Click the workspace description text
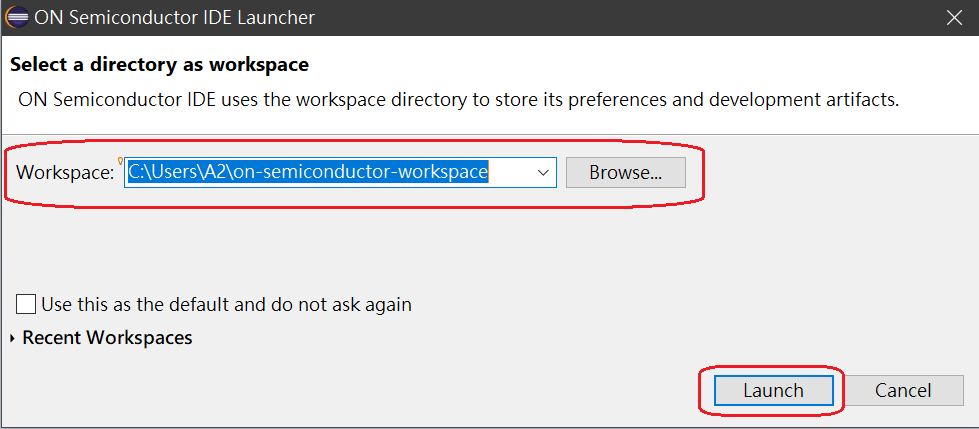The width and height of the screenshot is (979, 429). click(x=459, y=100)
